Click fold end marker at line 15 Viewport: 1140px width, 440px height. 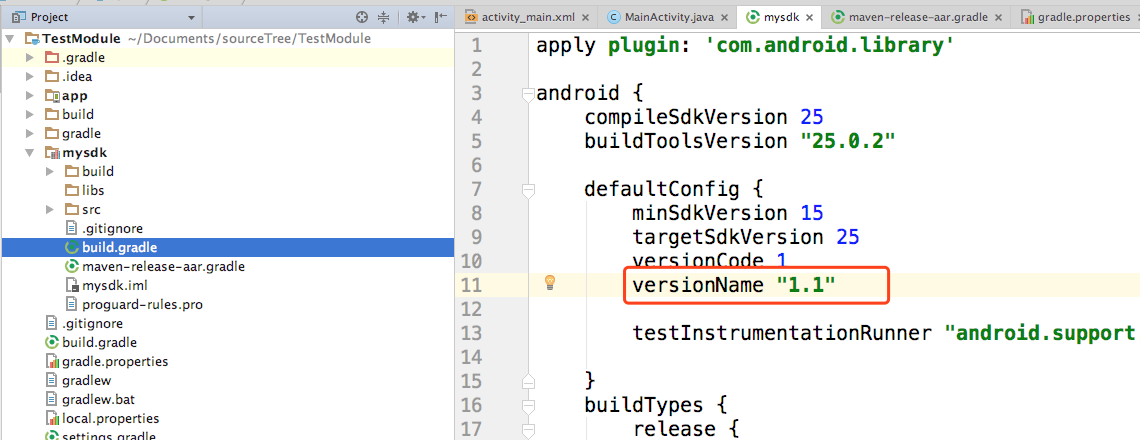coord(529,382)
